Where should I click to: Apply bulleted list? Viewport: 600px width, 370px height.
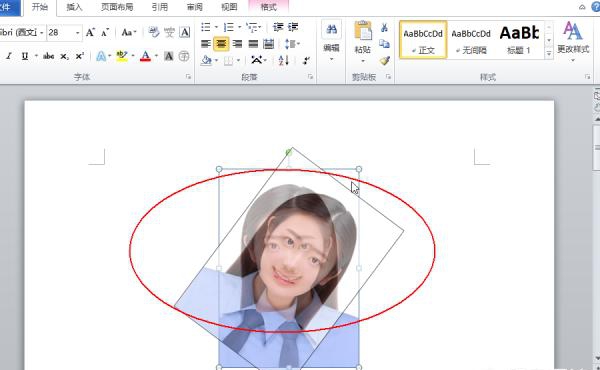(206, 27)
